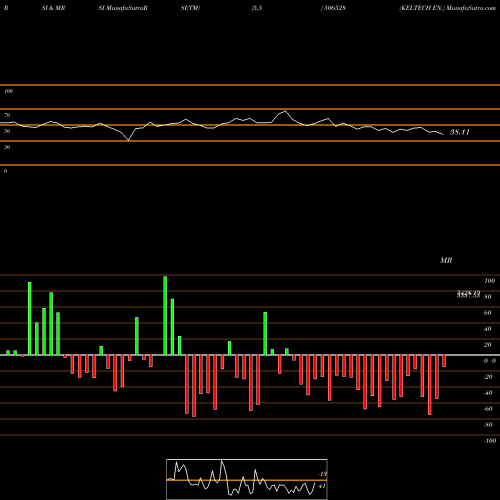Click the RSI 70 level label
Image resolution: width=500 pixels, height=500 pixels.
click(x=7, y=115)
